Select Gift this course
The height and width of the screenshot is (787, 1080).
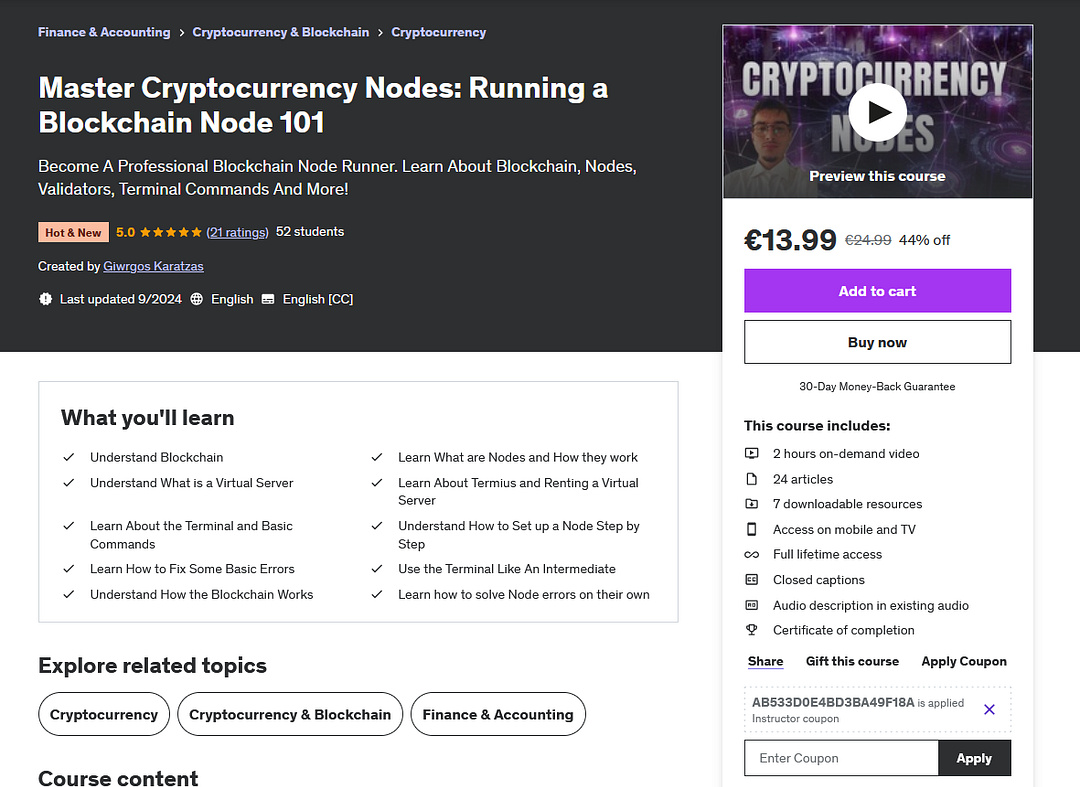pyautogui.click(x=852, y=661)
